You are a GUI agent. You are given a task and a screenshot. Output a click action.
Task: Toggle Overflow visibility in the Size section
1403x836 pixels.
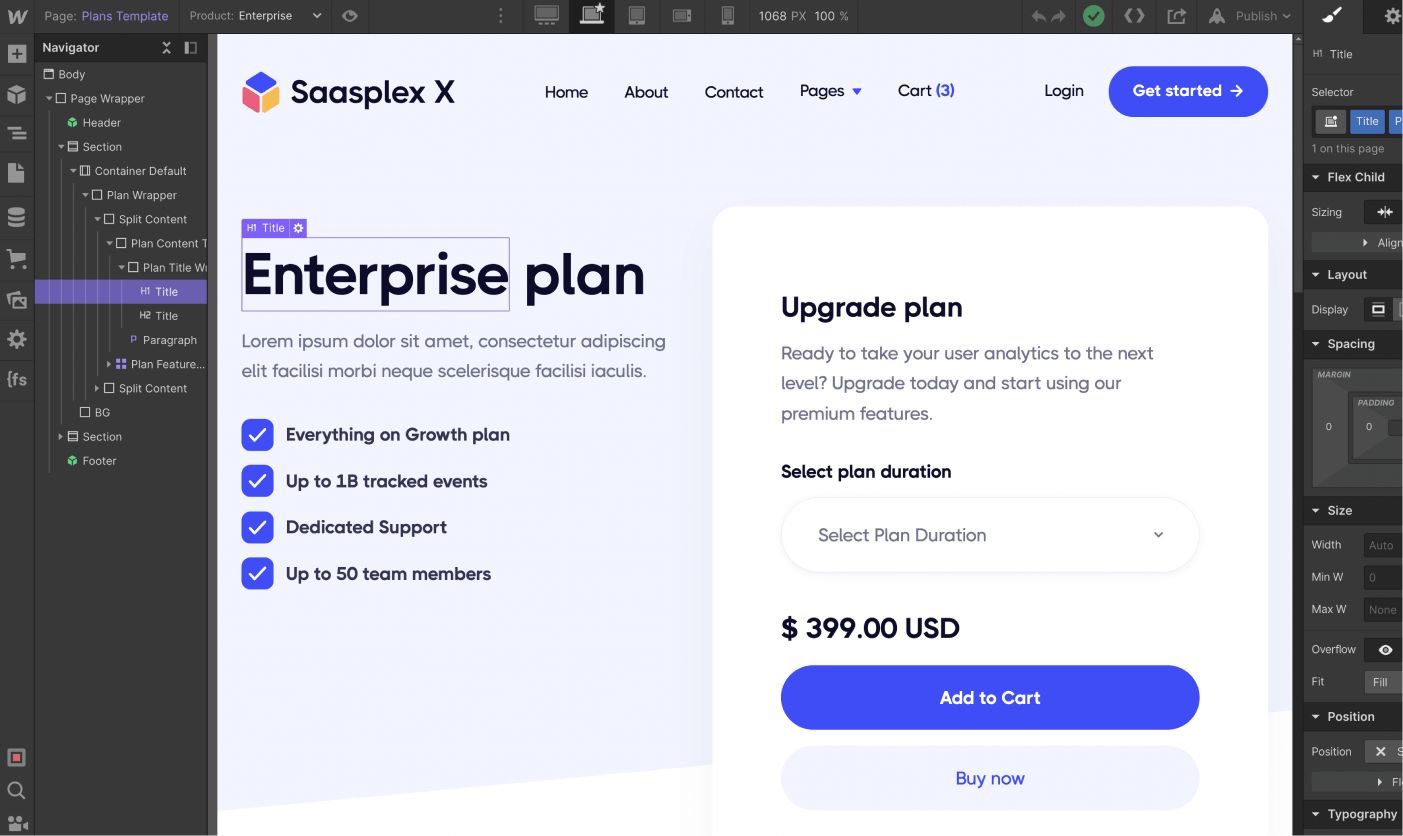(1385, 649)
